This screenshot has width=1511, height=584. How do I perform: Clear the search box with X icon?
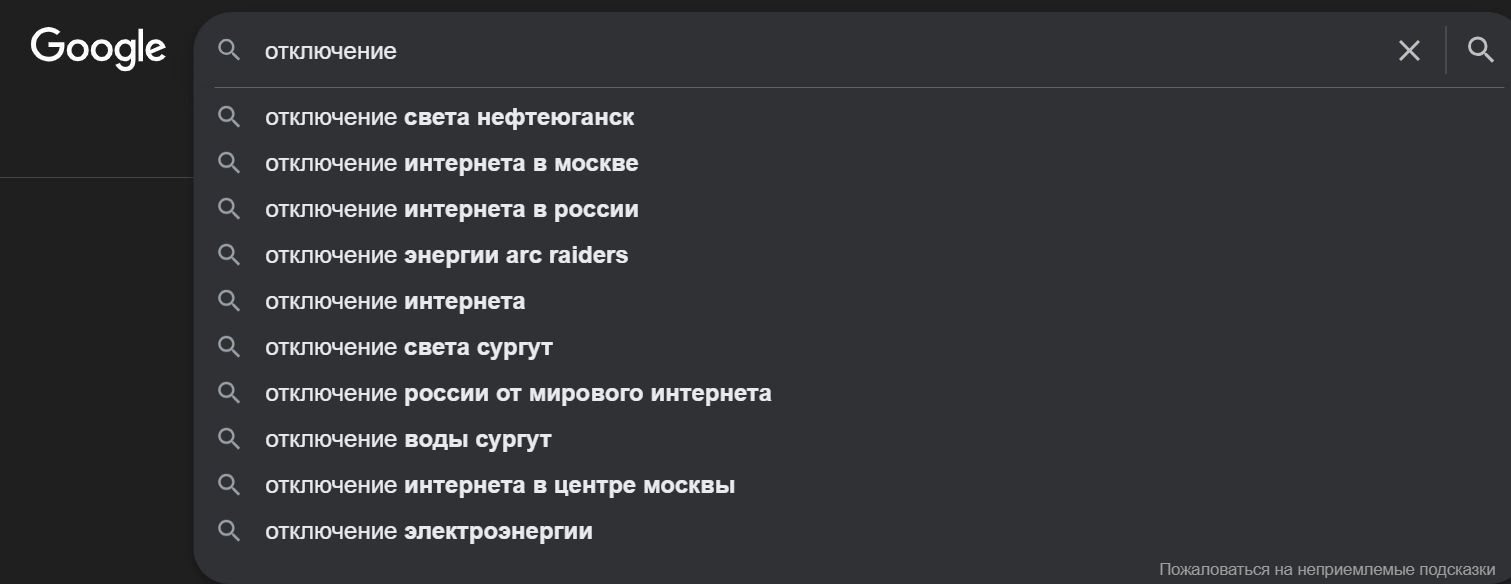tap(1408, 51)
